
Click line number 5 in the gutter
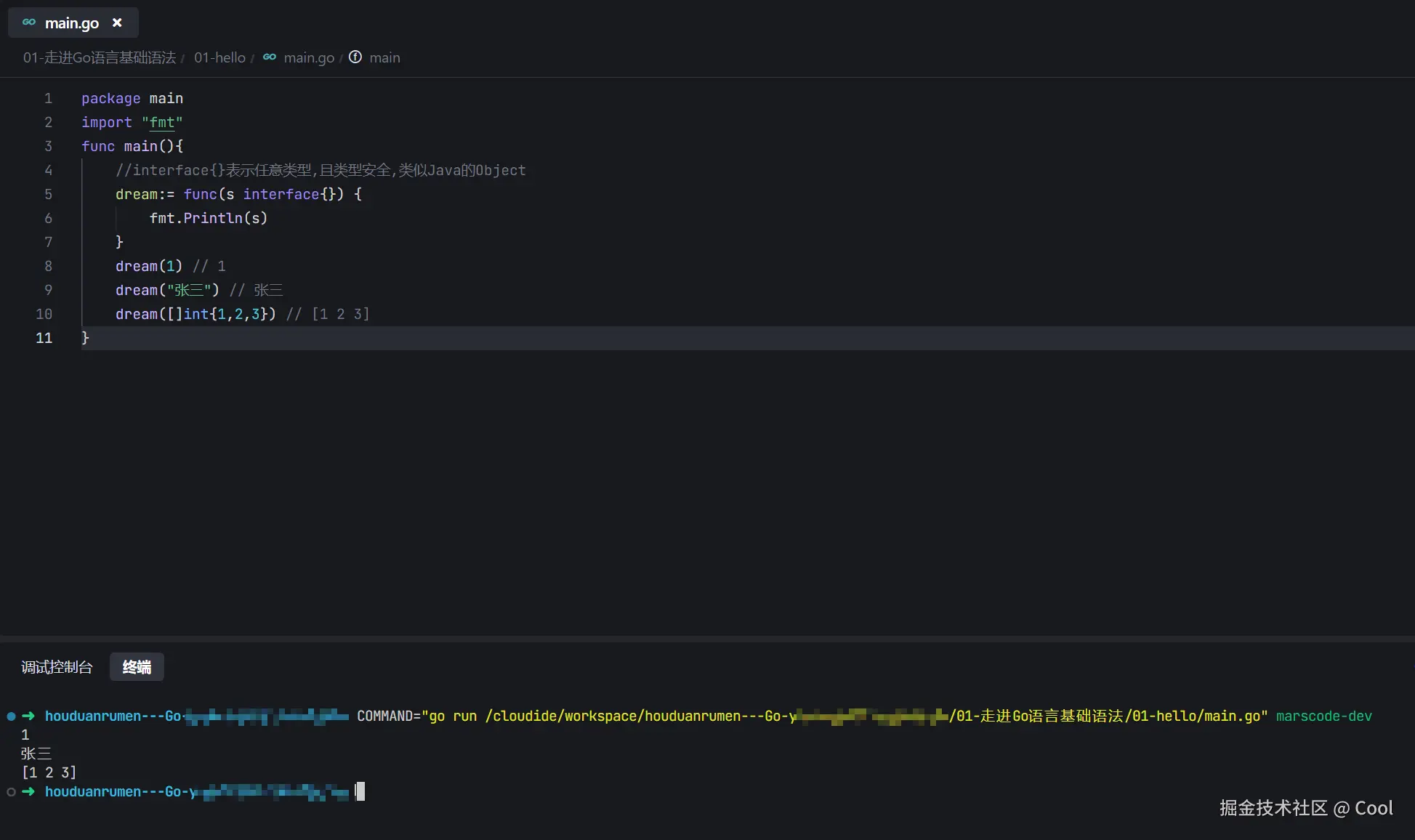(48, 194)
